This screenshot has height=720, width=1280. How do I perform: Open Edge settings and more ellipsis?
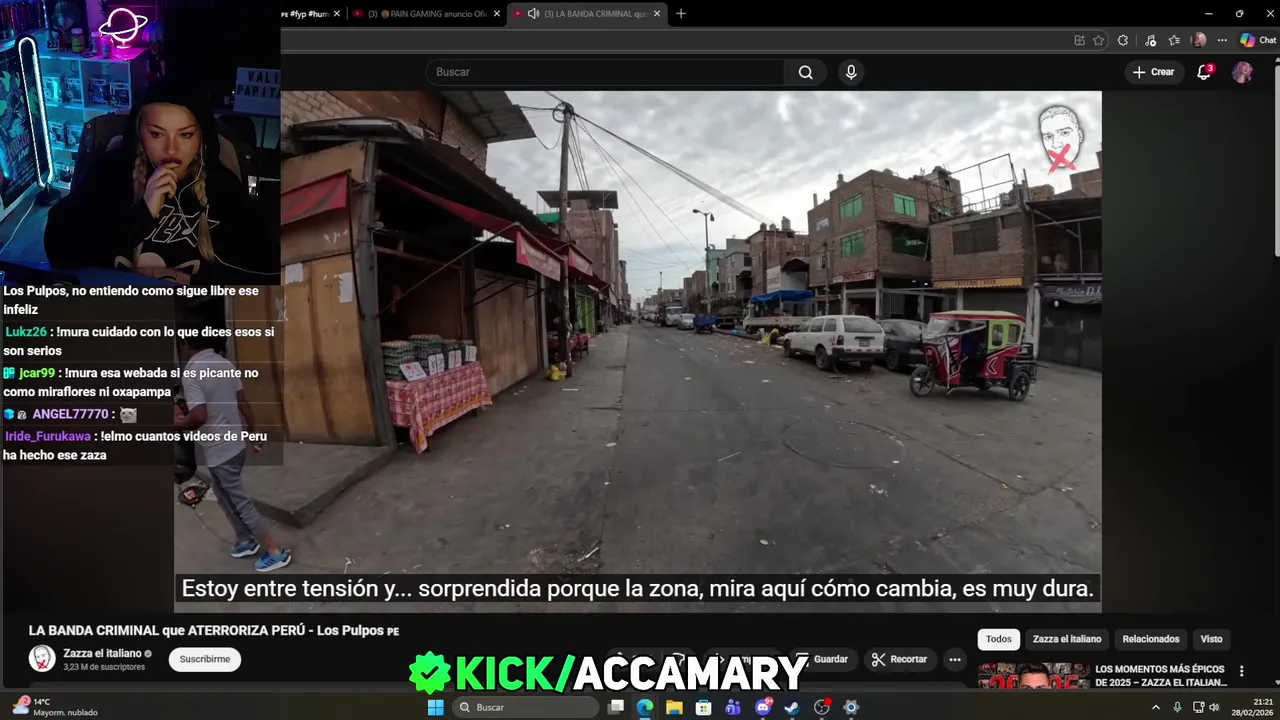point(1222,41)
